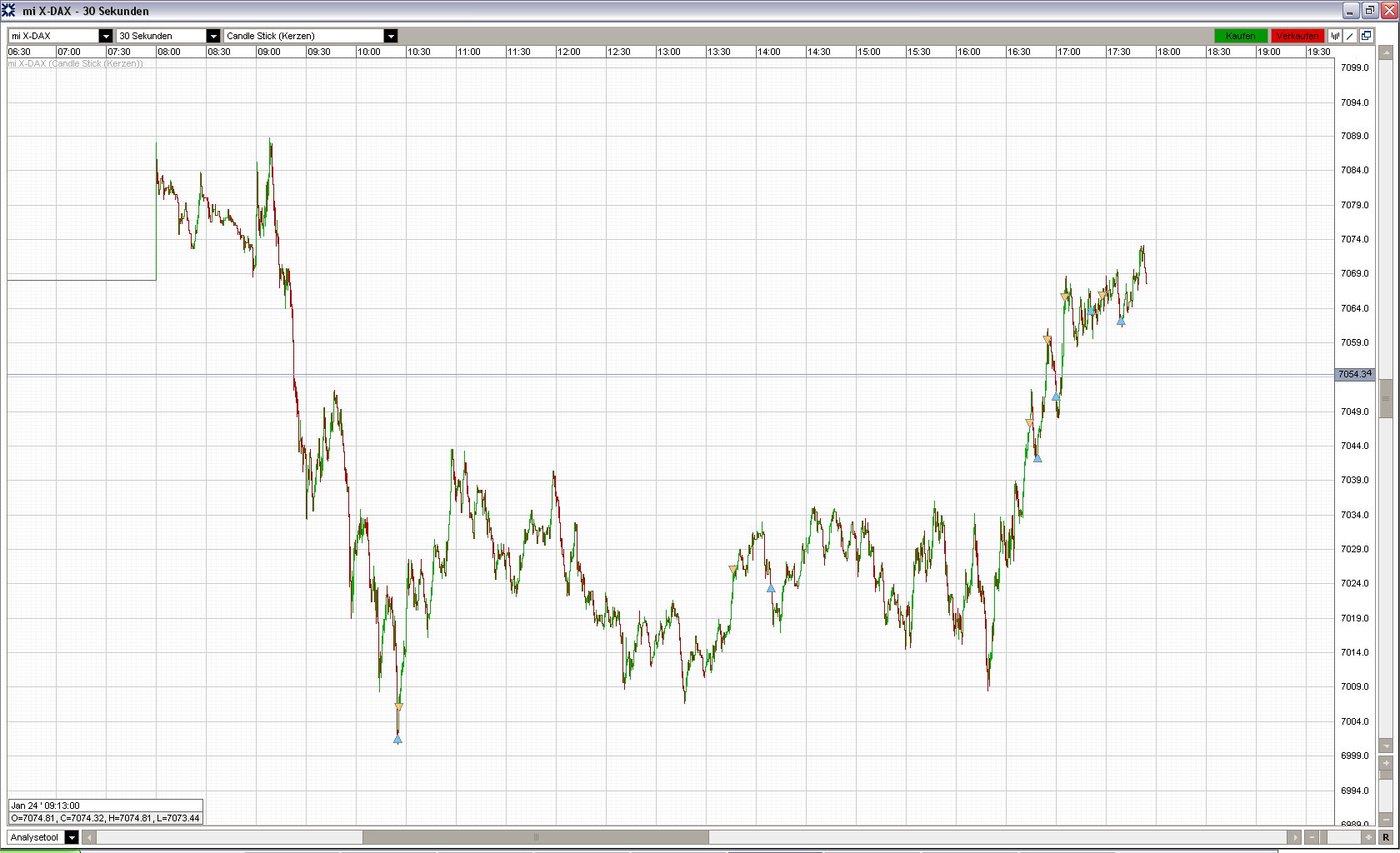Screen dimensions: 1400x853
Task: Select the trend line drawing tool
Action: (x=1350, y=36)
